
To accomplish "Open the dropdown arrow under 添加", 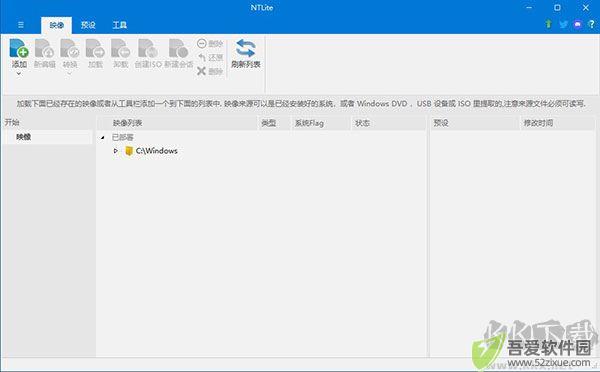I will tap(19, 73).
